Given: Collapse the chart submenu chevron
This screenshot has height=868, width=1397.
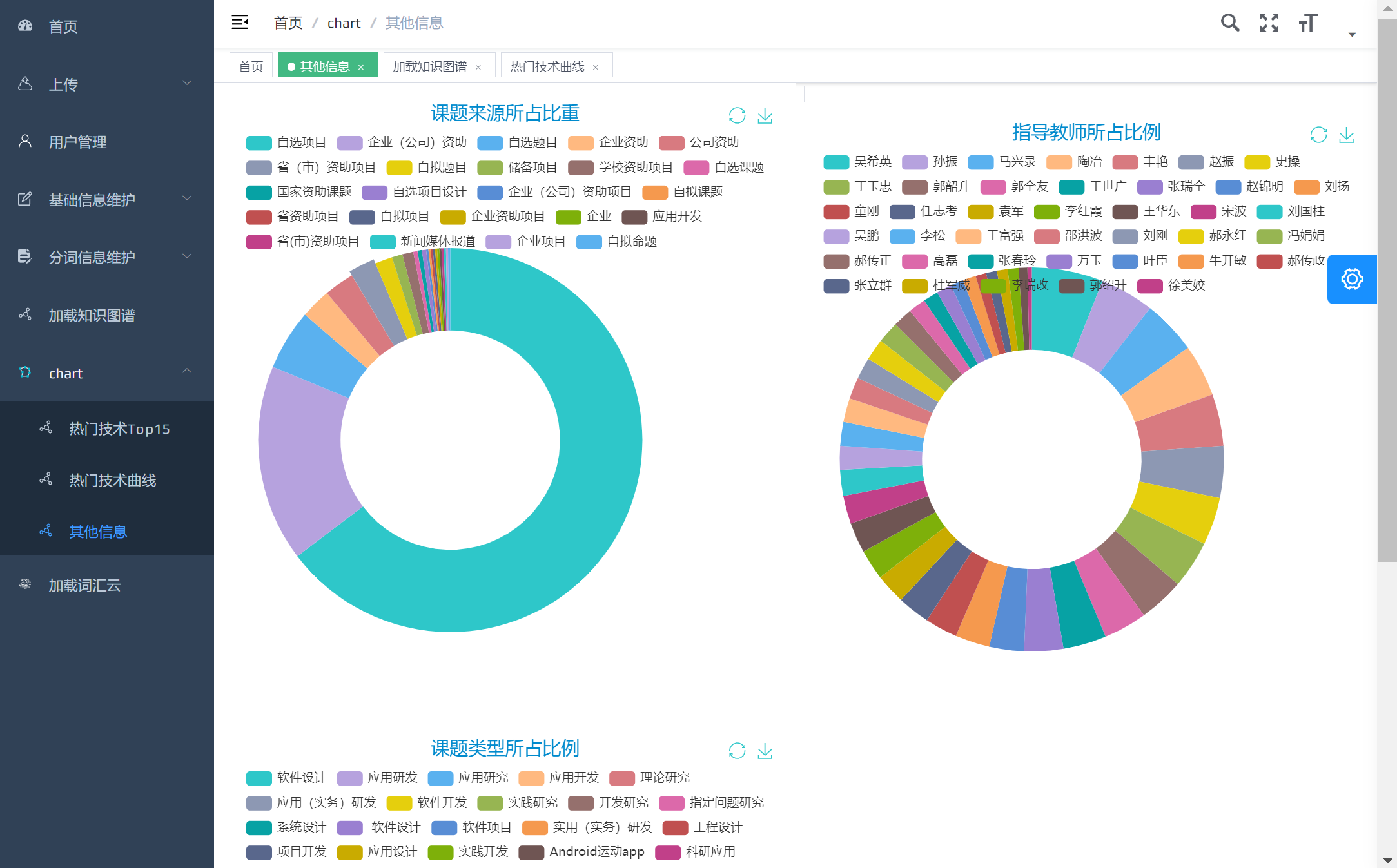Looking at the screenshot, I should pyautogui.click(x=187, y=371).
